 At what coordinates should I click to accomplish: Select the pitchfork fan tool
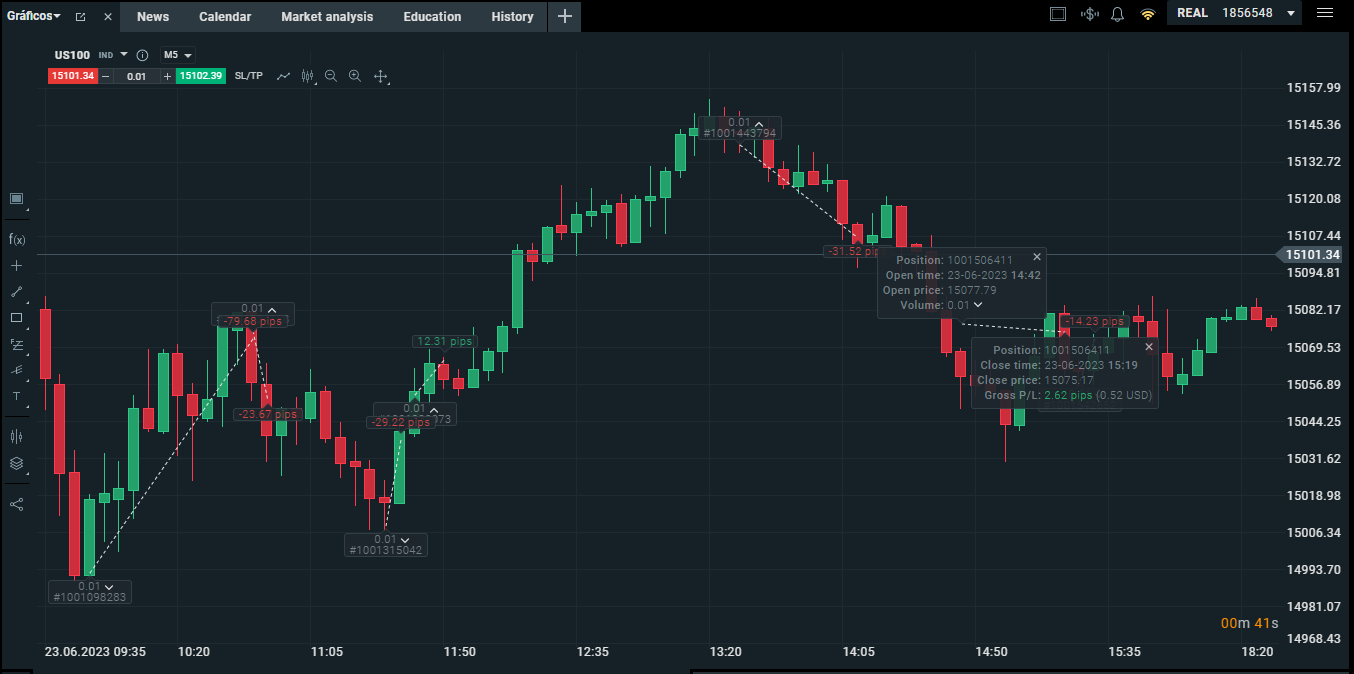(16, 370)
